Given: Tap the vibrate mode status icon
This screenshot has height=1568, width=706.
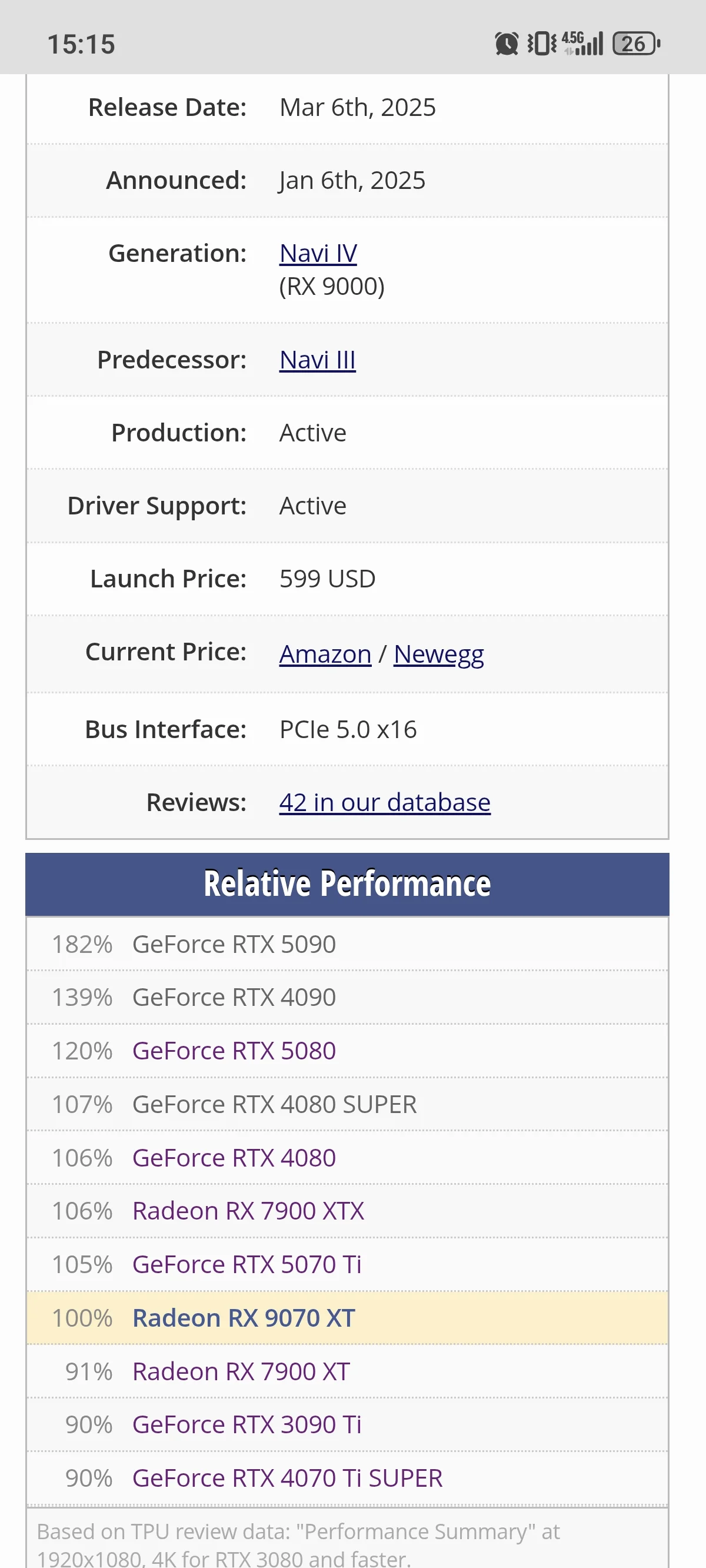Looking at the screenshot, I should pyautogui.click(x=542, y=44).
